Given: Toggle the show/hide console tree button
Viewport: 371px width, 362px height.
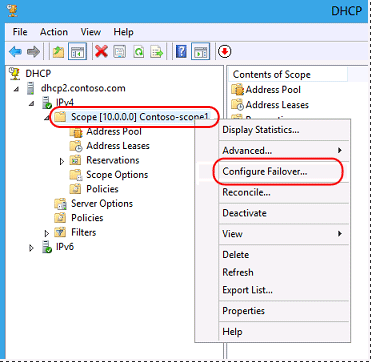Looking at the screenshot, I should 77,52.
